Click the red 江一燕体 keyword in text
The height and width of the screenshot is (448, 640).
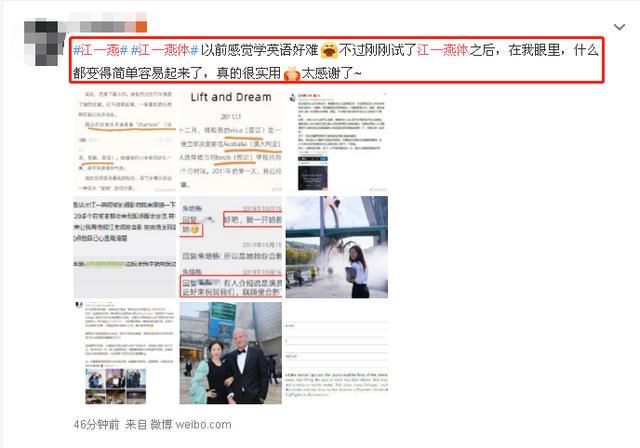point(442,50)
